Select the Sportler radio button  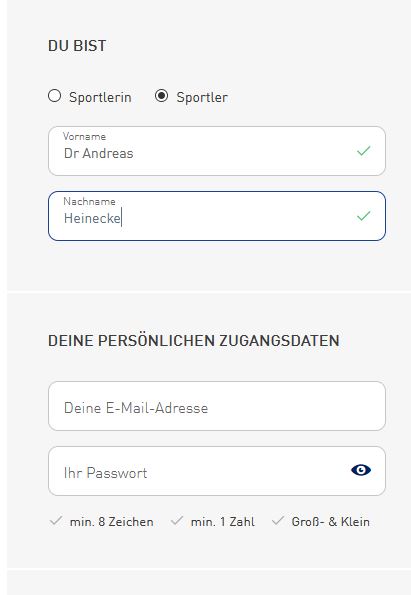[162, 96]
